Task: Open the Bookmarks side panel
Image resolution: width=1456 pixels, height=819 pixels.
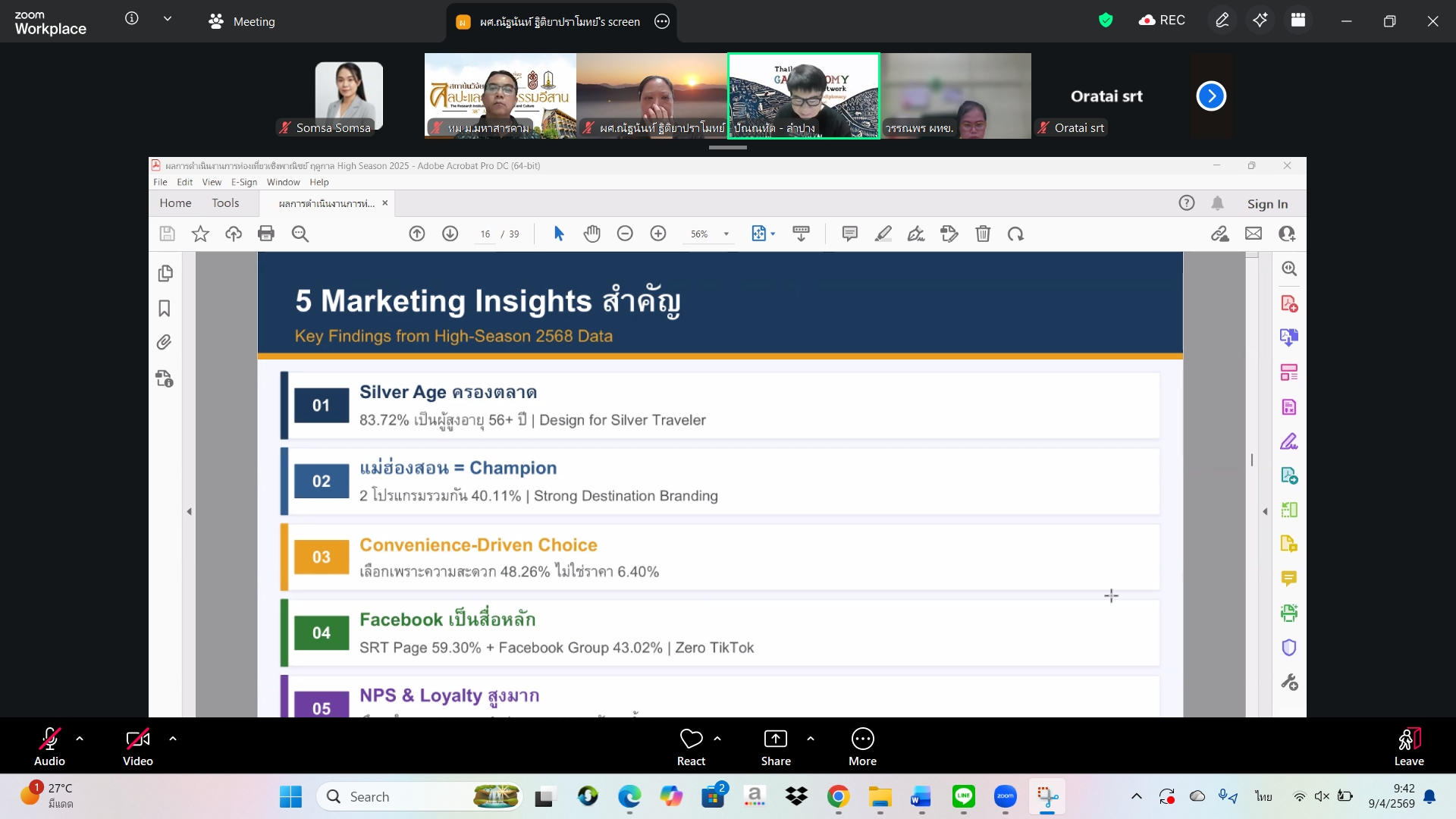Action: (165, 309)
